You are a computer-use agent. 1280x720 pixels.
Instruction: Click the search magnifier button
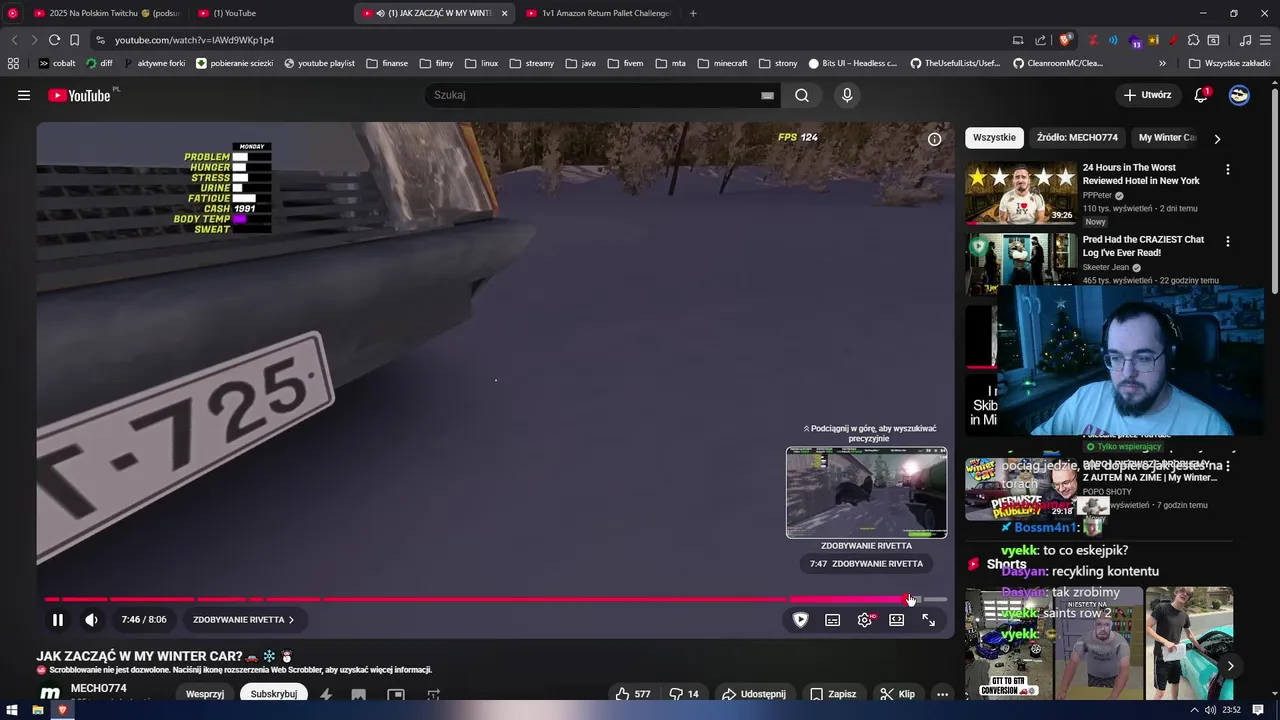click(802, 95)
